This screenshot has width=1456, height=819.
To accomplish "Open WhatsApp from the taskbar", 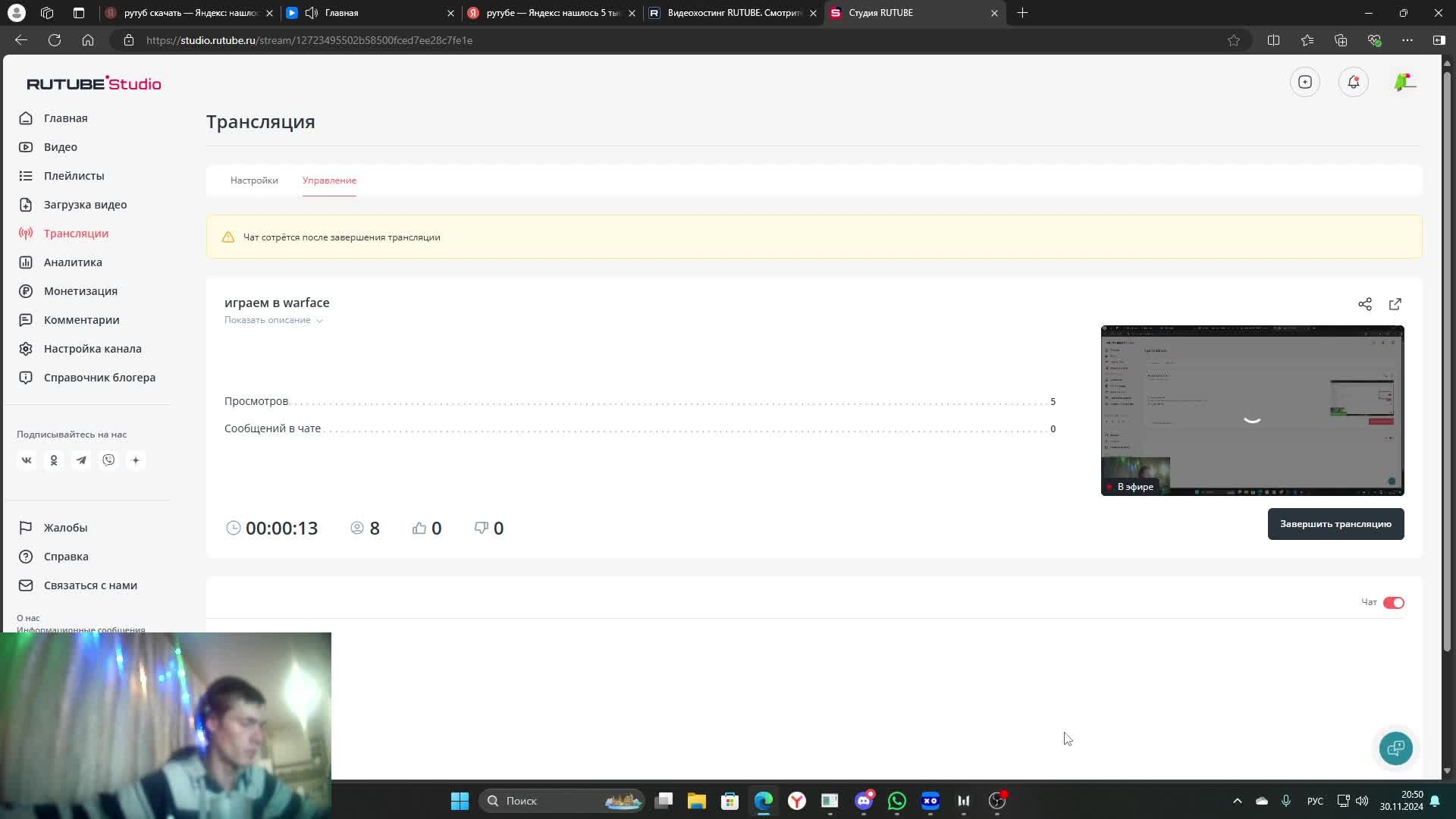I will click(x=897, y=801).
